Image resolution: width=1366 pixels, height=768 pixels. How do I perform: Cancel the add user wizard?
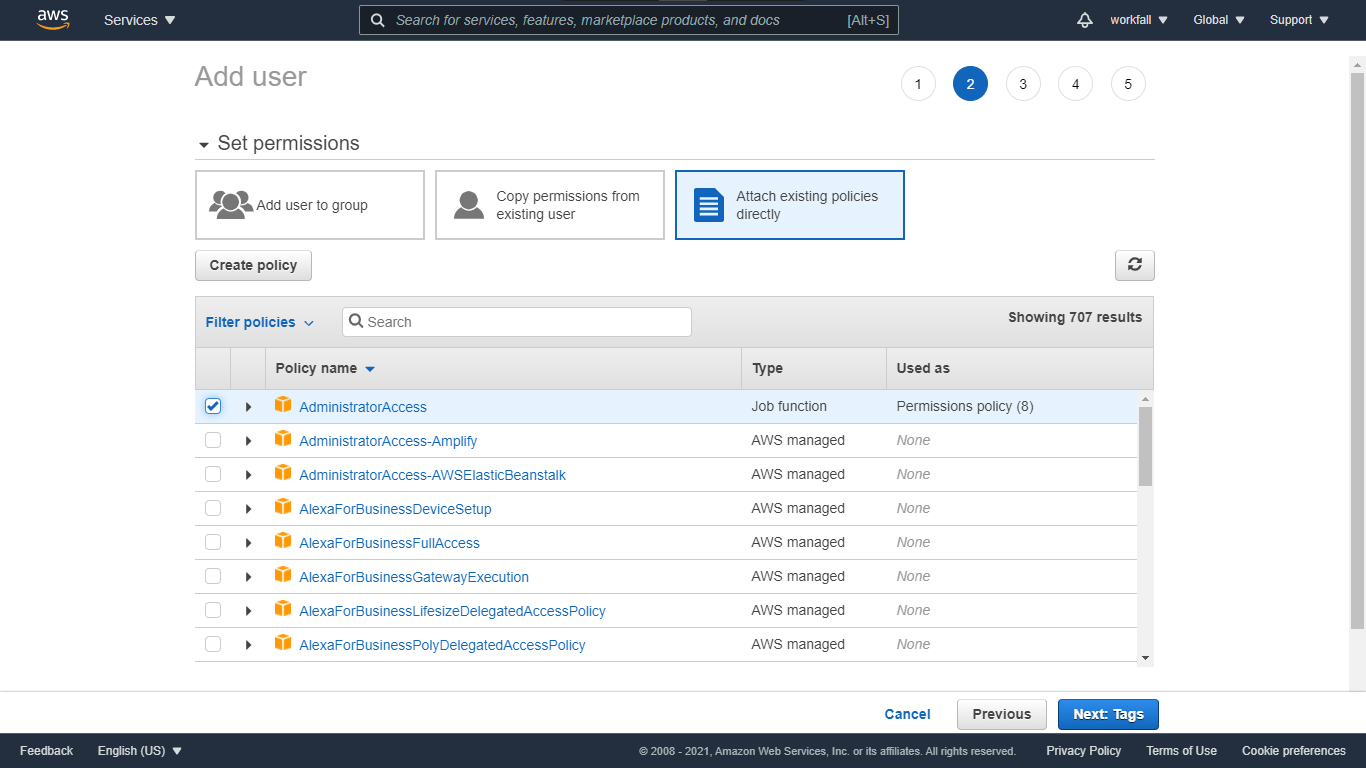click(x=908, y=714)
